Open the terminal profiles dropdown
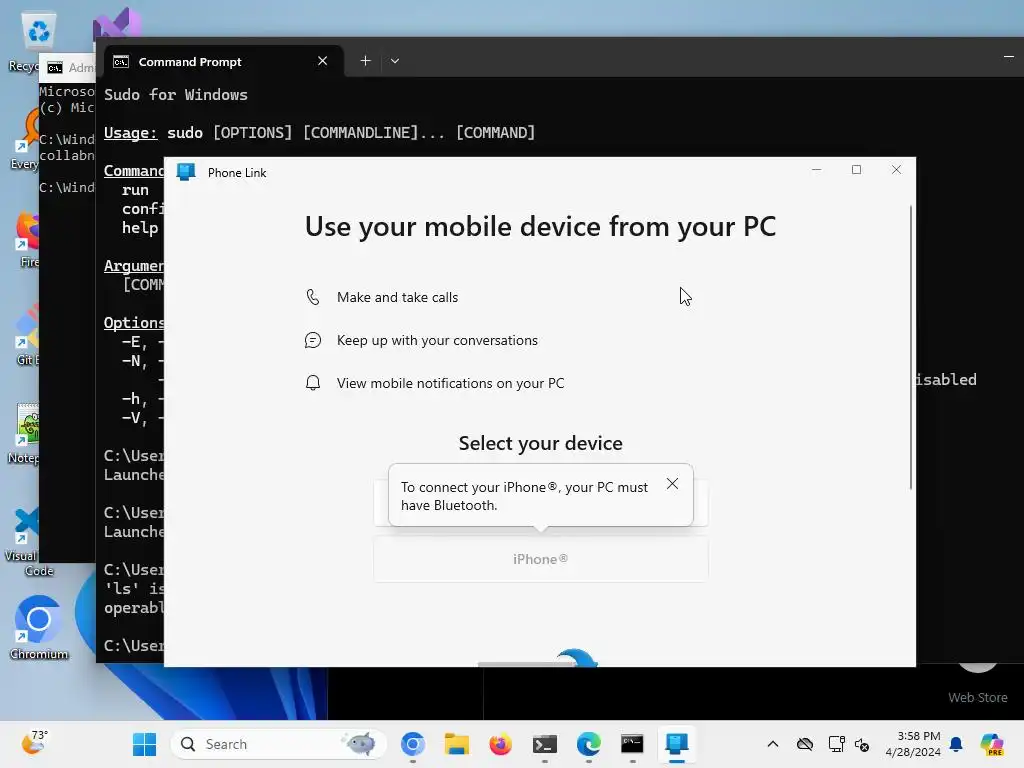The image size is (1024, 768). [x=394, y=61]
